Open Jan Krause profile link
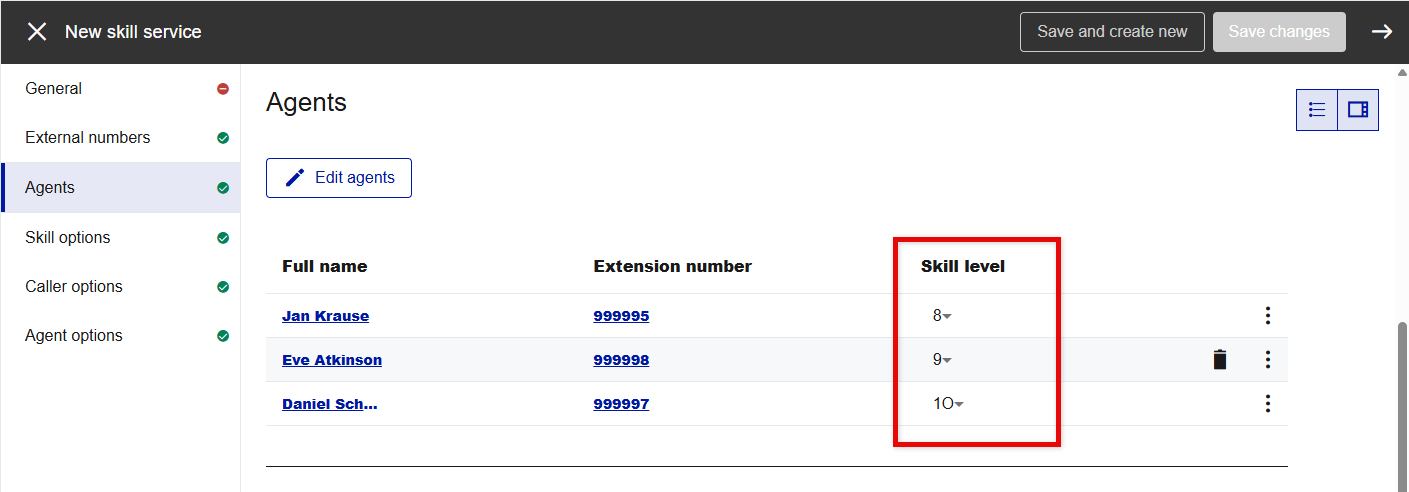Viewport: 1409px width, 492px height. (x=325, y=316)
